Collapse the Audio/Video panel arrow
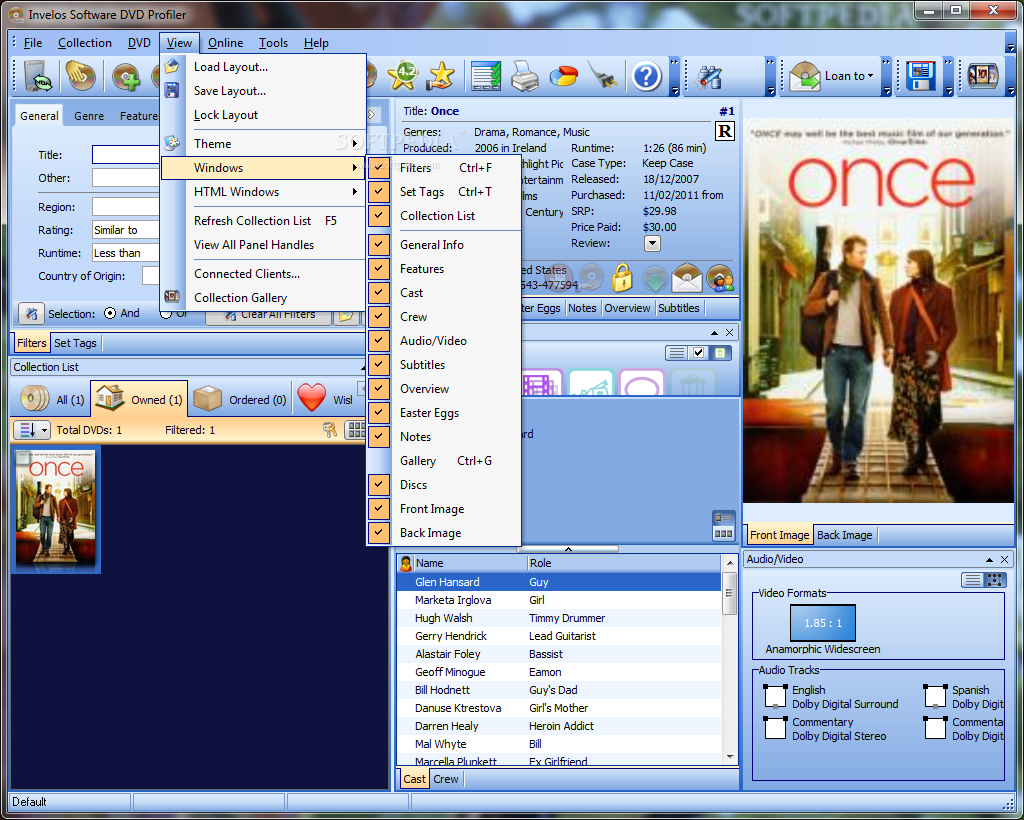1024x820 pixels. pos(989,560)
